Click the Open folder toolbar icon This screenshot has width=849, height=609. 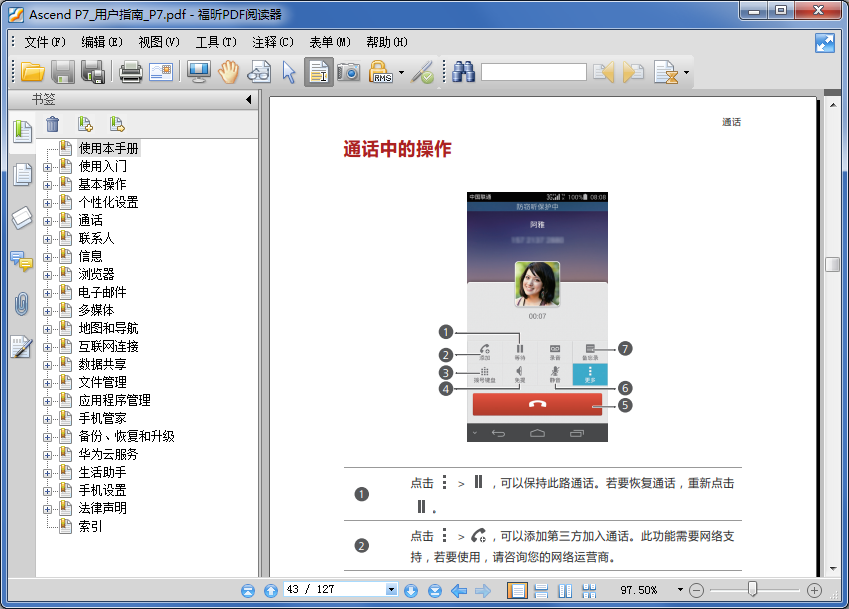point(32,72)
